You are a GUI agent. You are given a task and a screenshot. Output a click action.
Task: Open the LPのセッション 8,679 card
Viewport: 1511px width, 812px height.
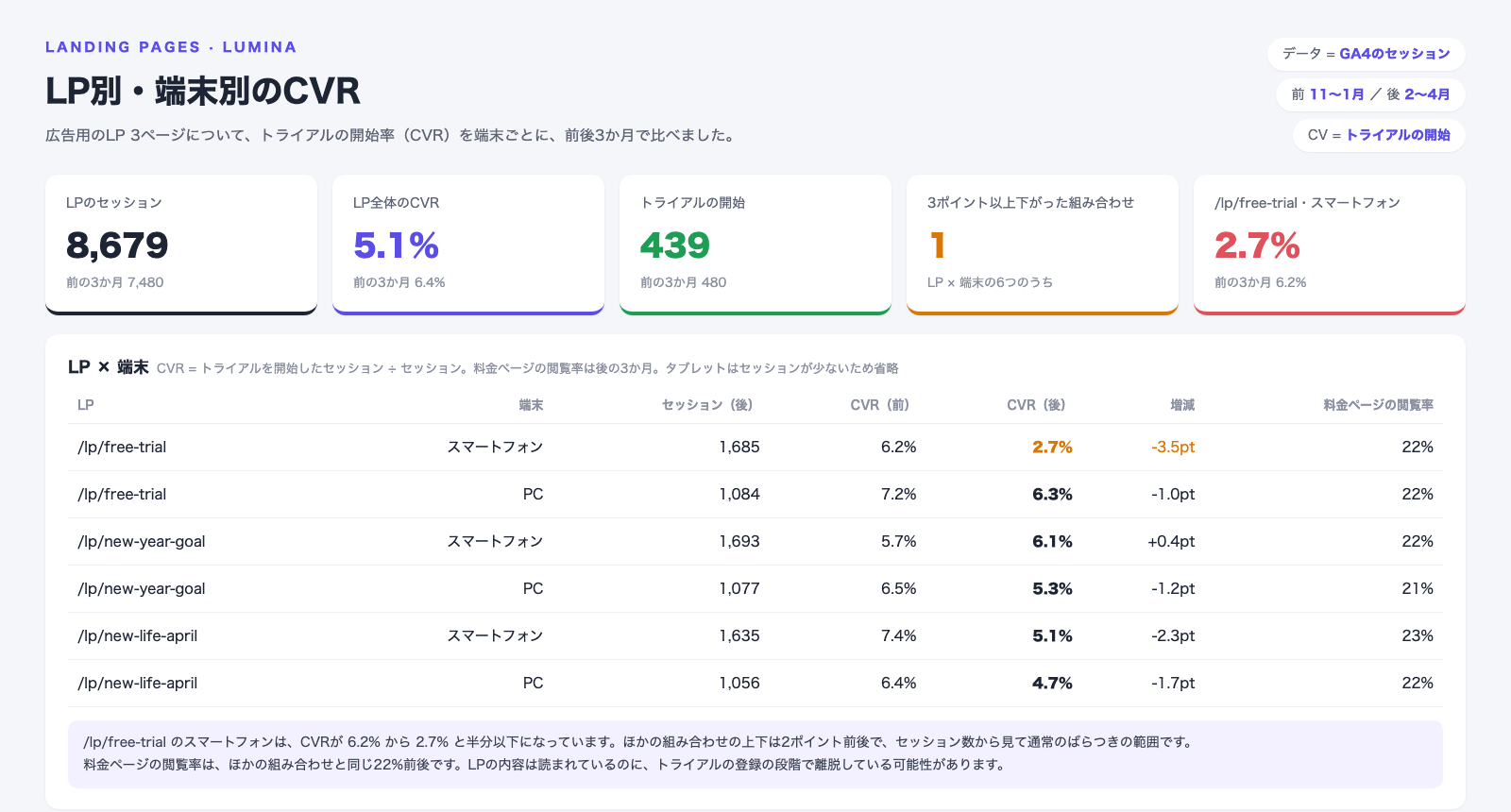181,245
